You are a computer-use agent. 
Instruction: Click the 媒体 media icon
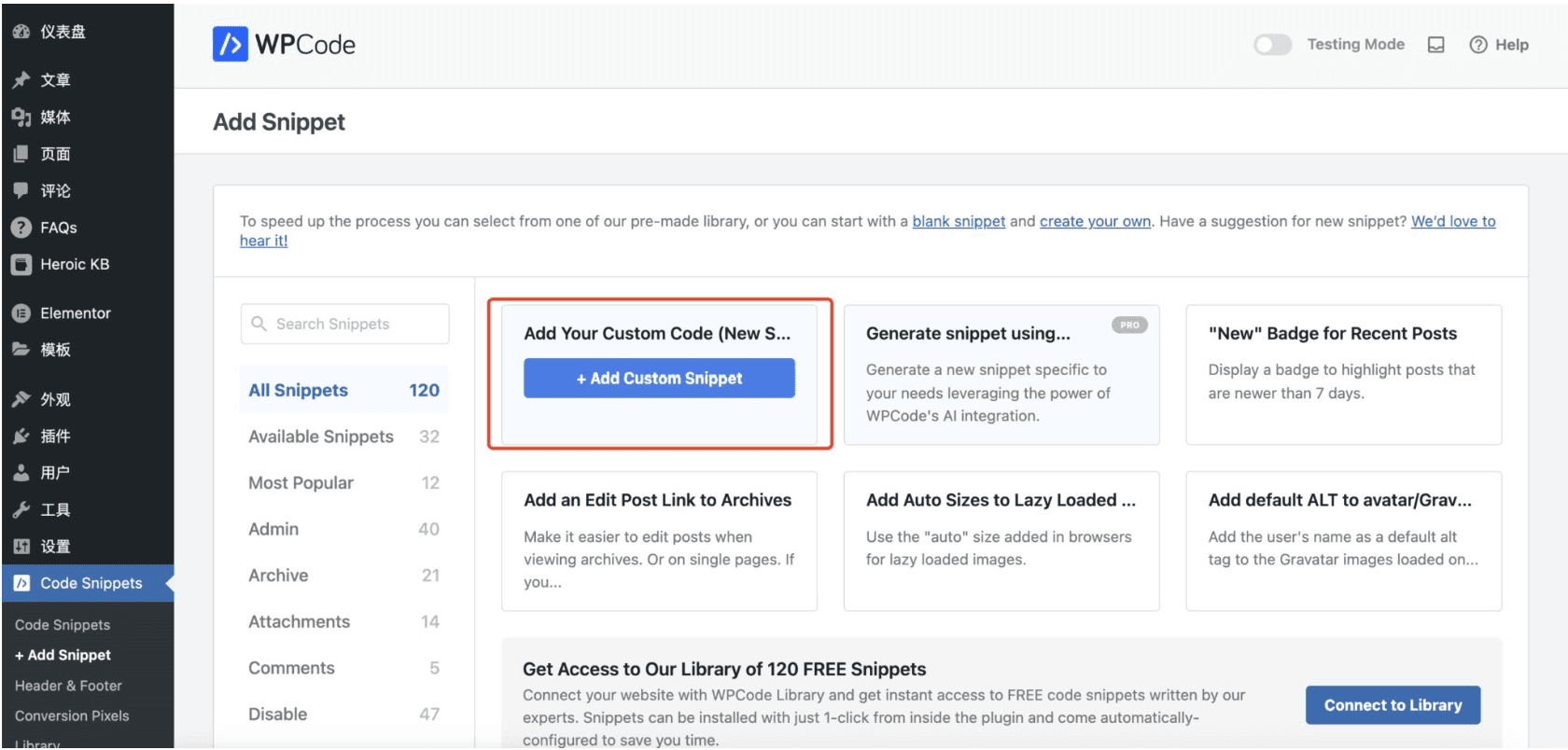pos(21,117)
